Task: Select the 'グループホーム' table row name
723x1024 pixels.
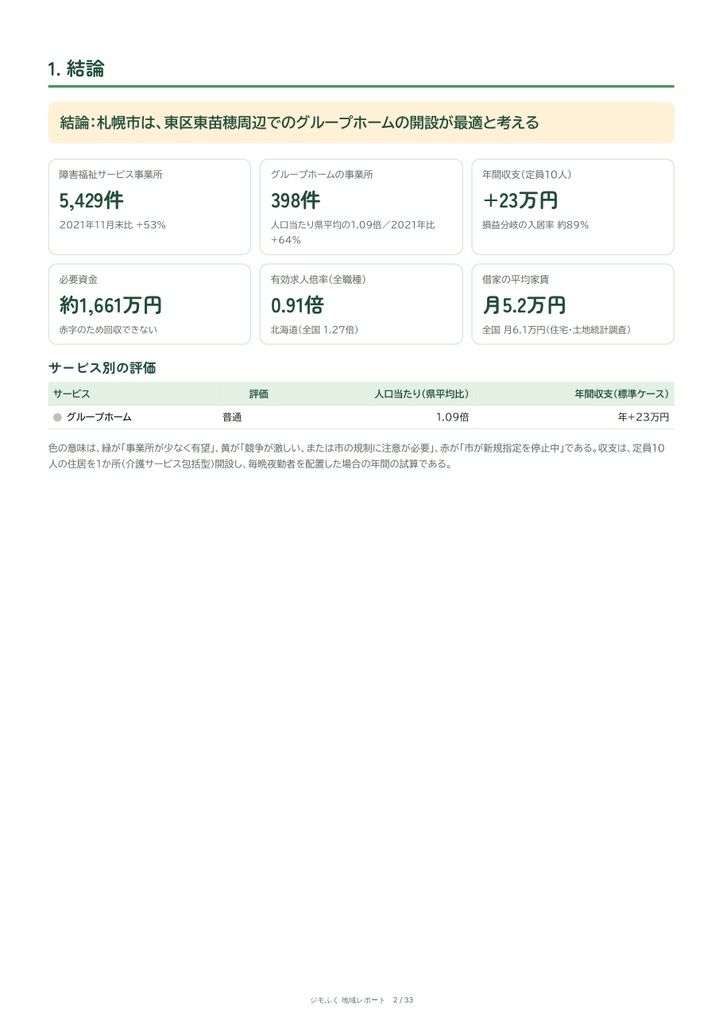Action: (x=99, y=417)
